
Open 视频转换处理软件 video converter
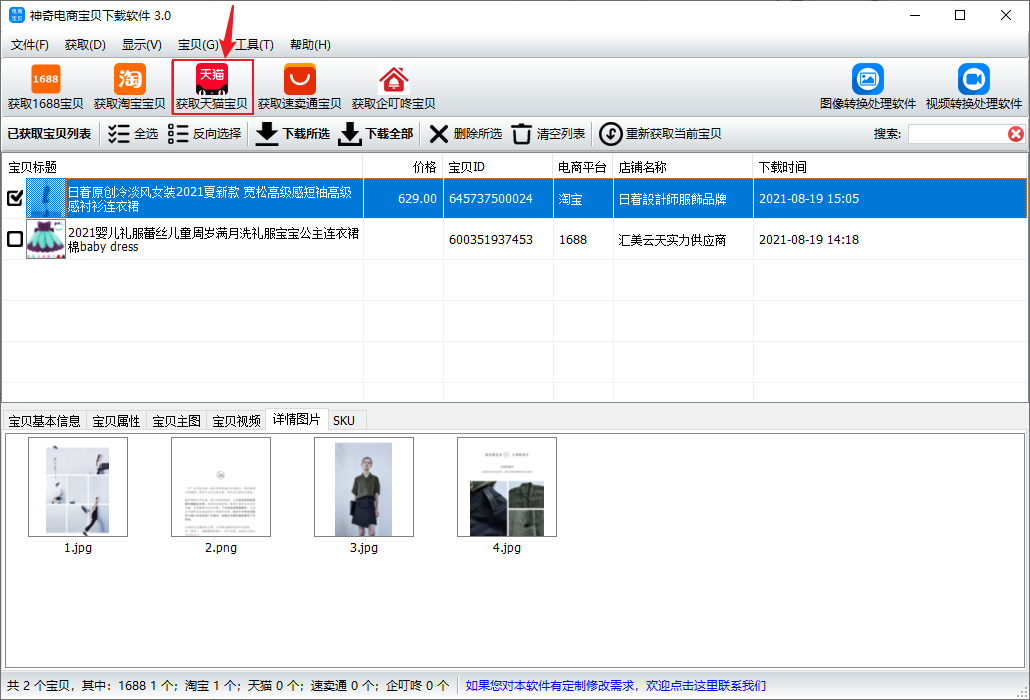tap(974, 87)
